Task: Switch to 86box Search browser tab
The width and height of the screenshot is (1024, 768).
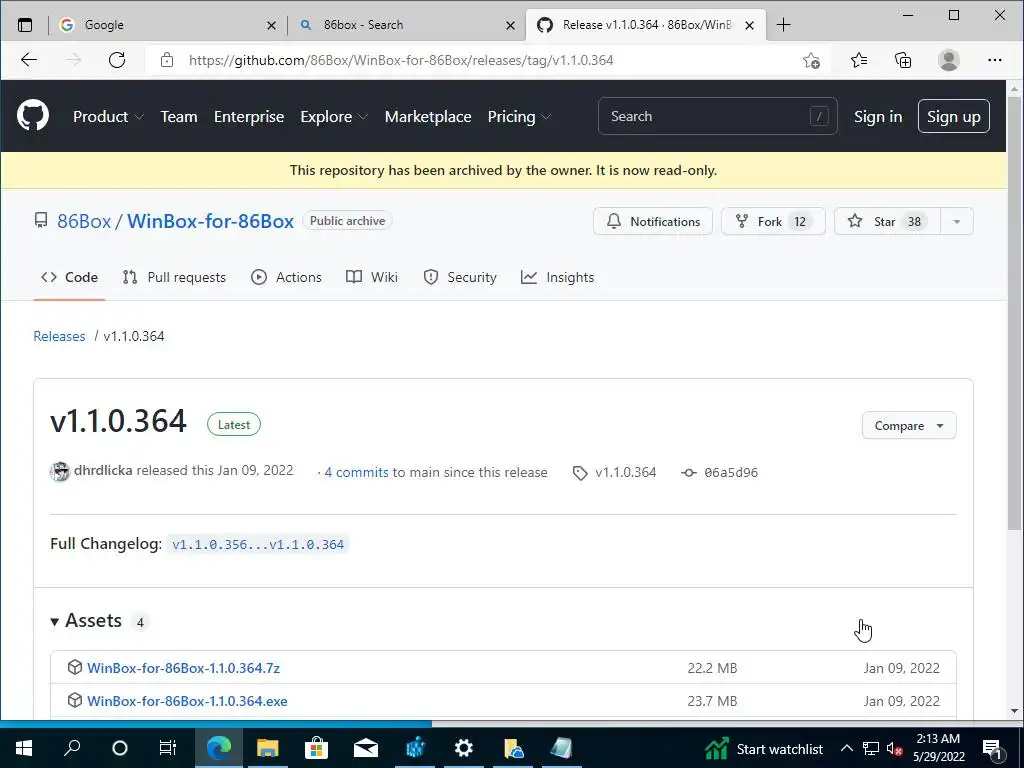Action: [x=406, y=25]
